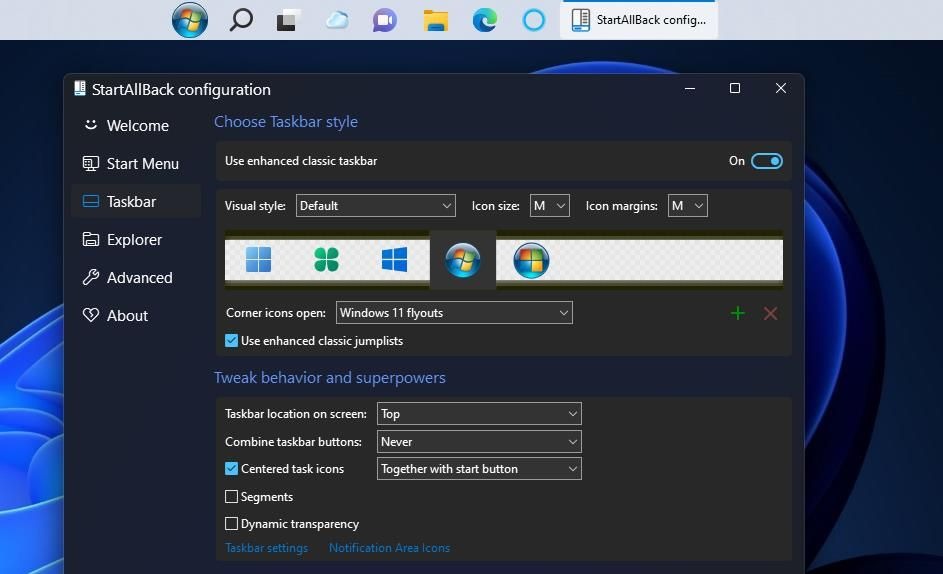
Task: Open taskbar Search magnifier
Action: pyautogui.click(x=241, y=20)
